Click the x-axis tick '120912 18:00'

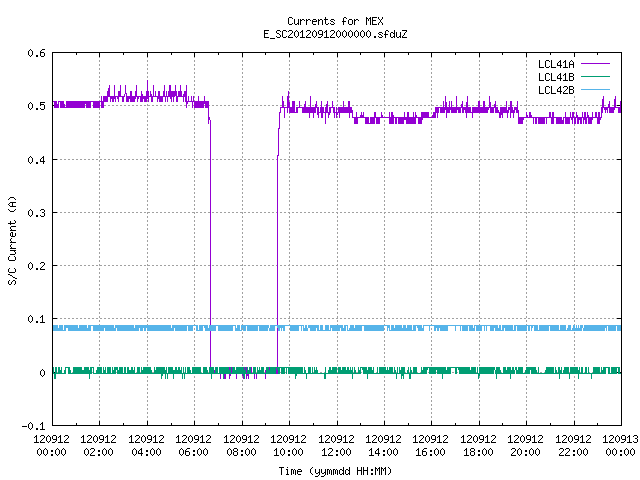tap(478, 446)
